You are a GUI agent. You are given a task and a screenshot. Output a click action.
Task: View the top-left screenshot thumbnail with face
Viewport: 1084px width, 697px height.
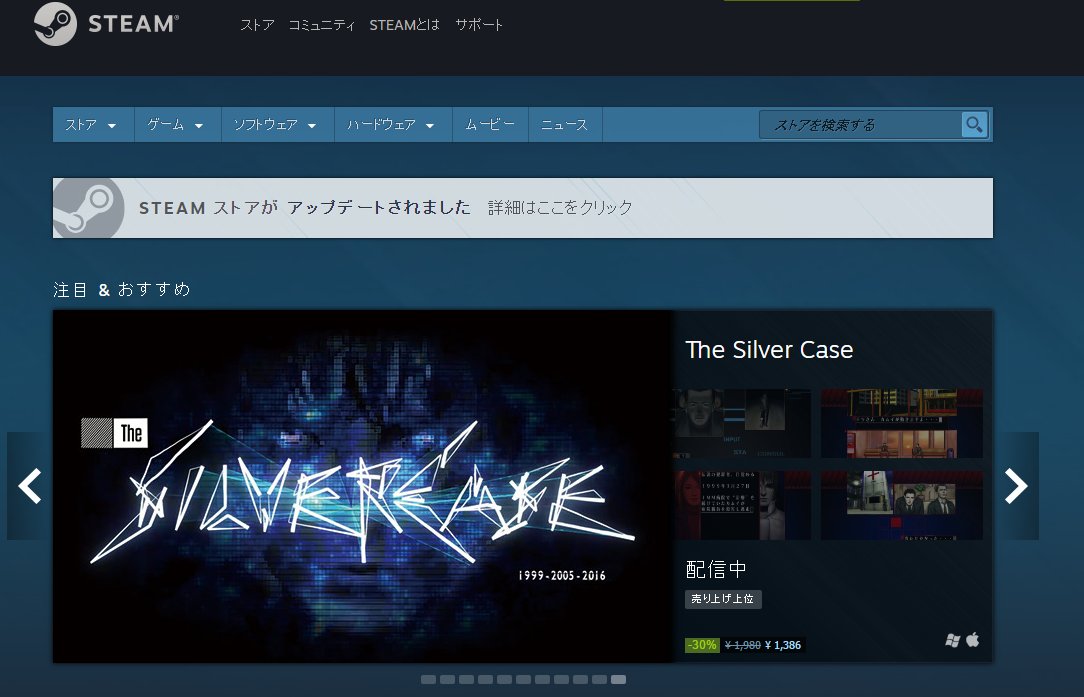[x=742, y=423]
